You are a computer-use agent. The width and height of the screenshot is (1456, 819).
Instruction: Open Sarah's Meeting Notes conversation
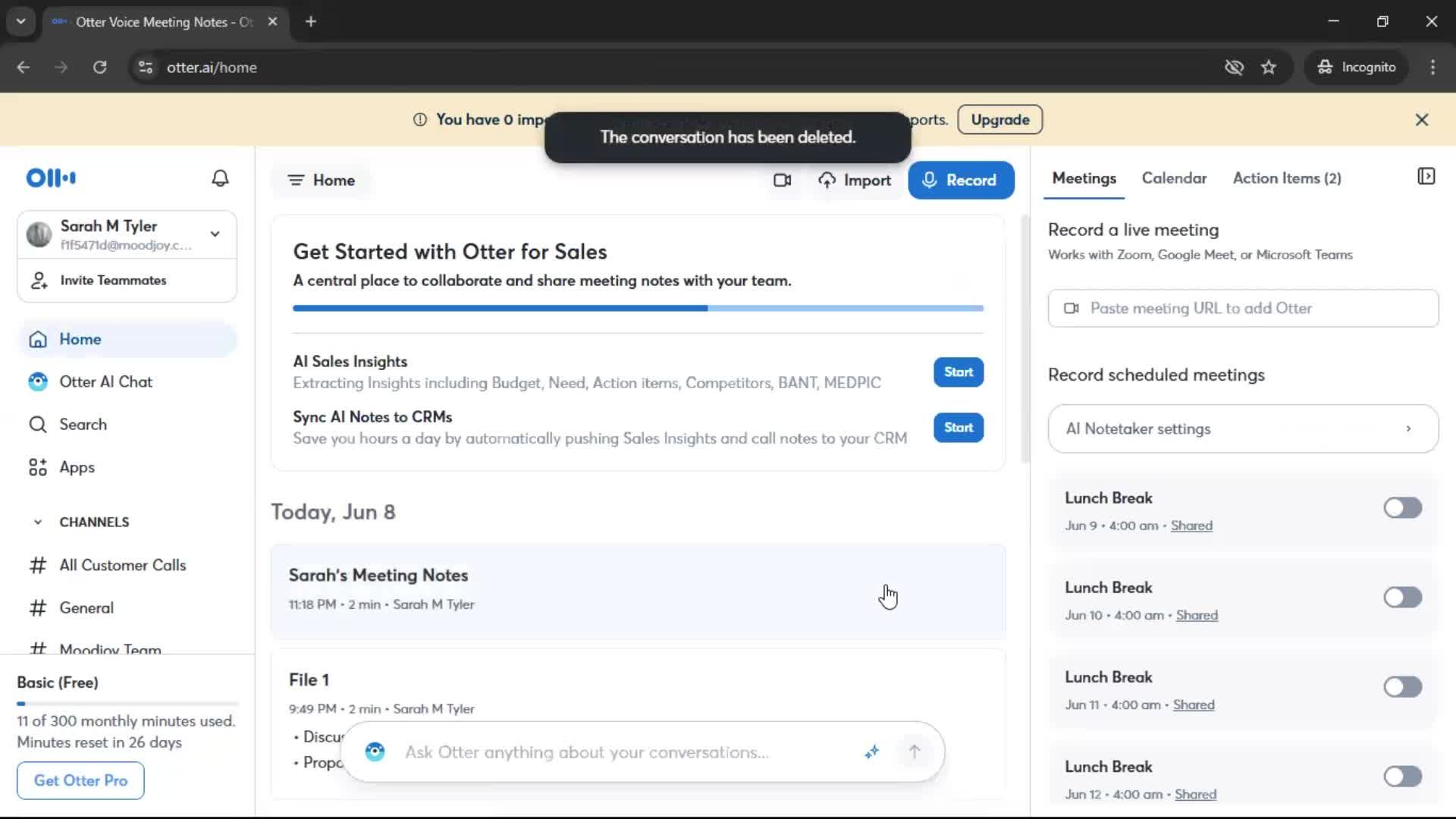(638, 591)
